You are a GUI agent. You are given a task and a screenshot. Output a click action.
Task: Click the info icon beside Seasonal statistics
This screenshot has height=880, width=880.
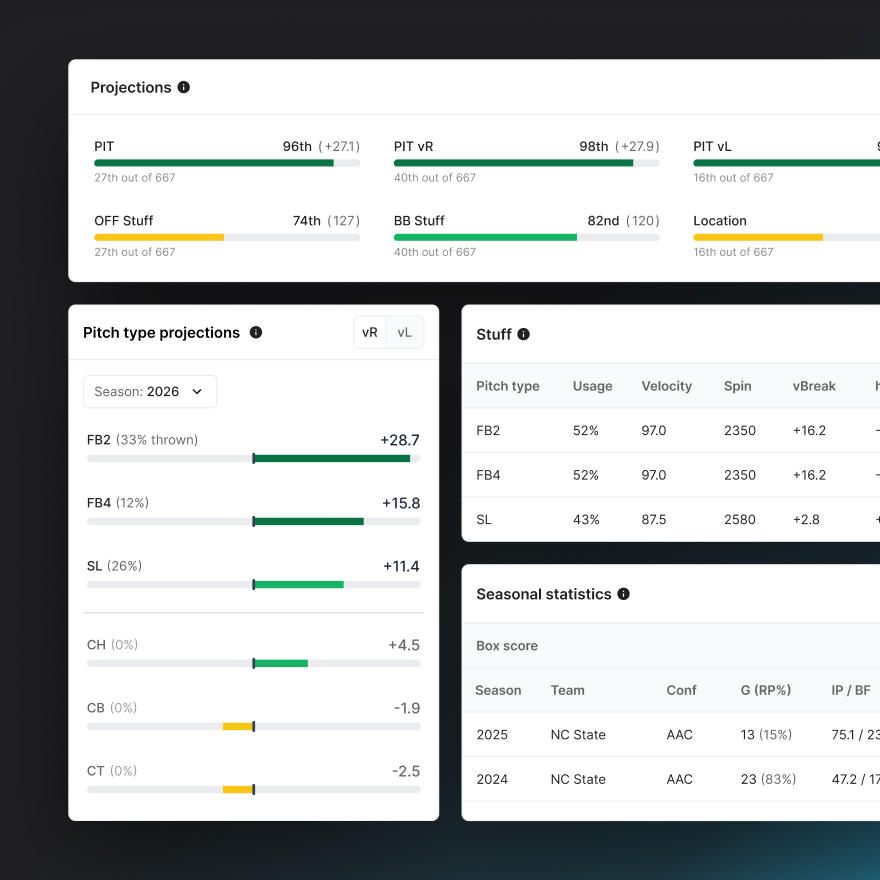click(623, 594)
